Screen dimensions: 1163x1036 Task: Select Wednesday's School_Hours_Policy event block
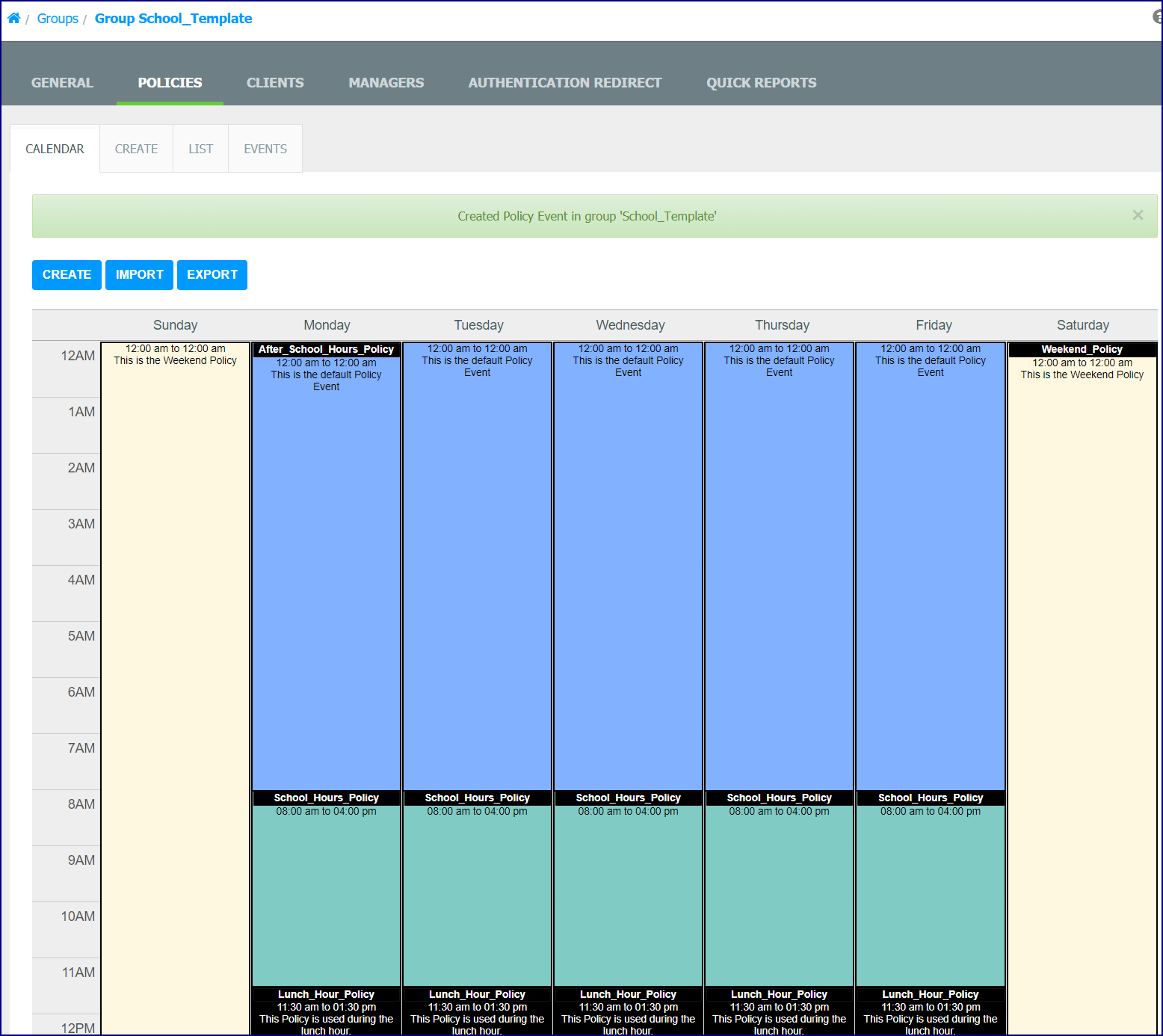(x=629, y=889)
